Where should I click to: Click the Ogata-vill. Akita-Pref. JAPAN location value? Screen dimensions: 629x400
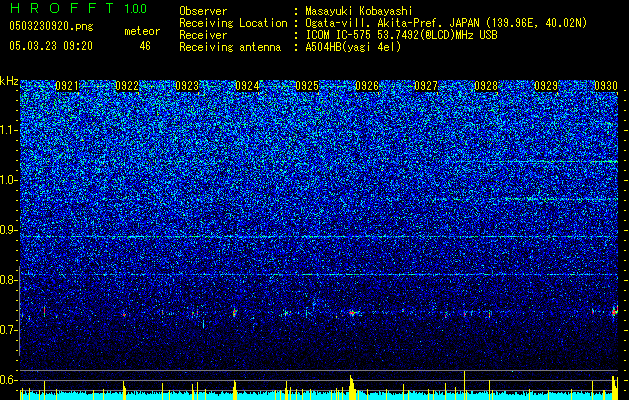pyautogui.click(x=446, y=23)
